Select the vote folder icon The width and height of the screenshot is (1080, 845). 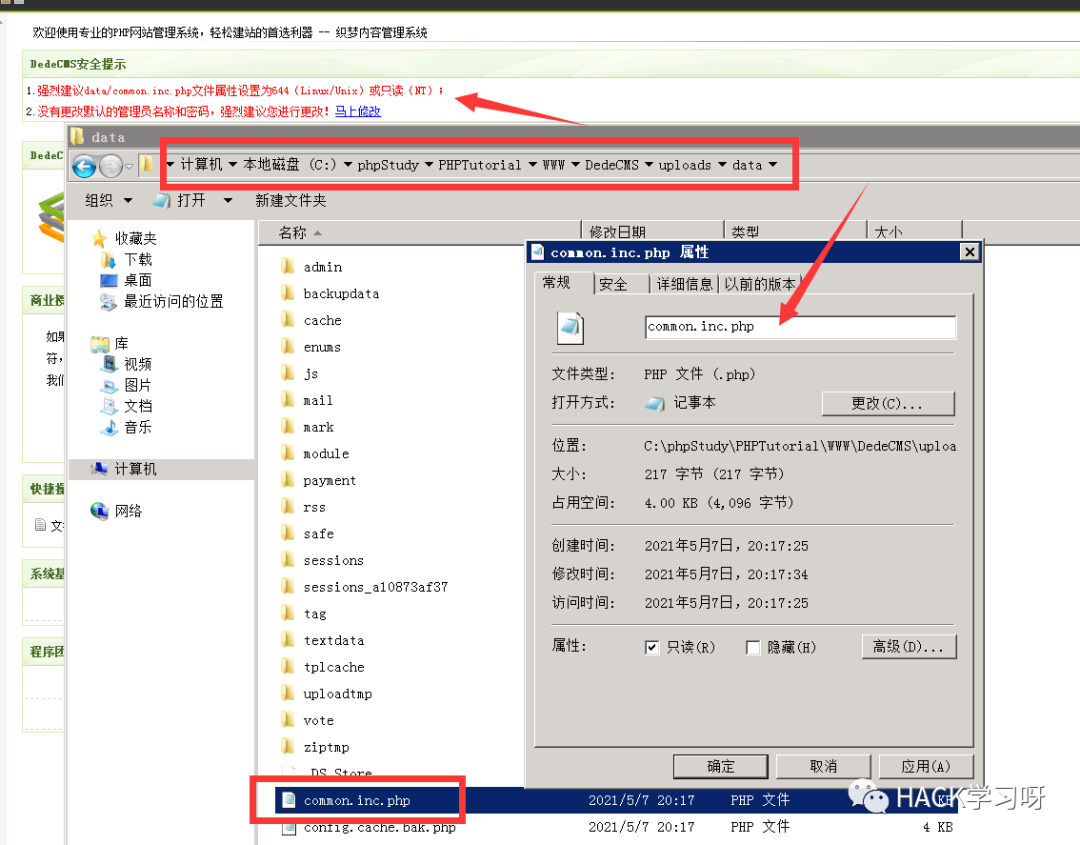point(288,720)
